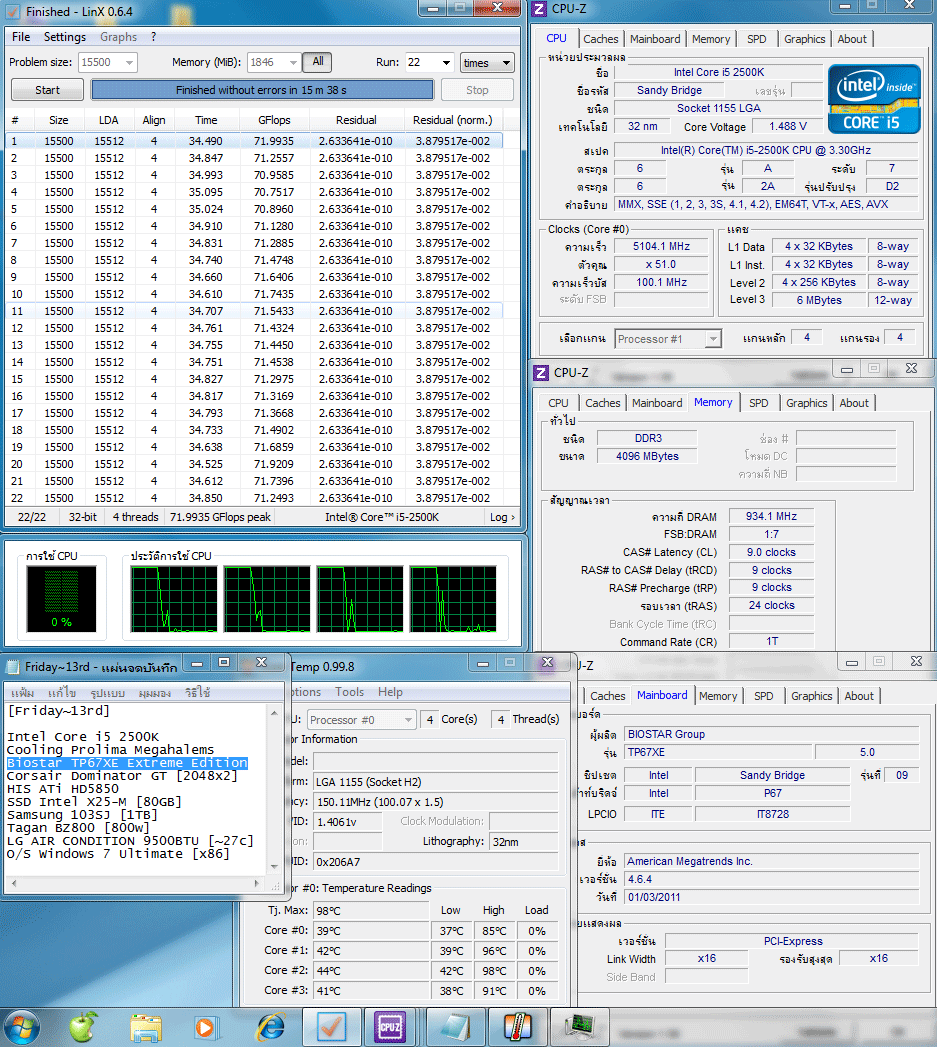
Task: Open the Windows Start orb
Action: pyautogui.click(x=21, y=1027)
